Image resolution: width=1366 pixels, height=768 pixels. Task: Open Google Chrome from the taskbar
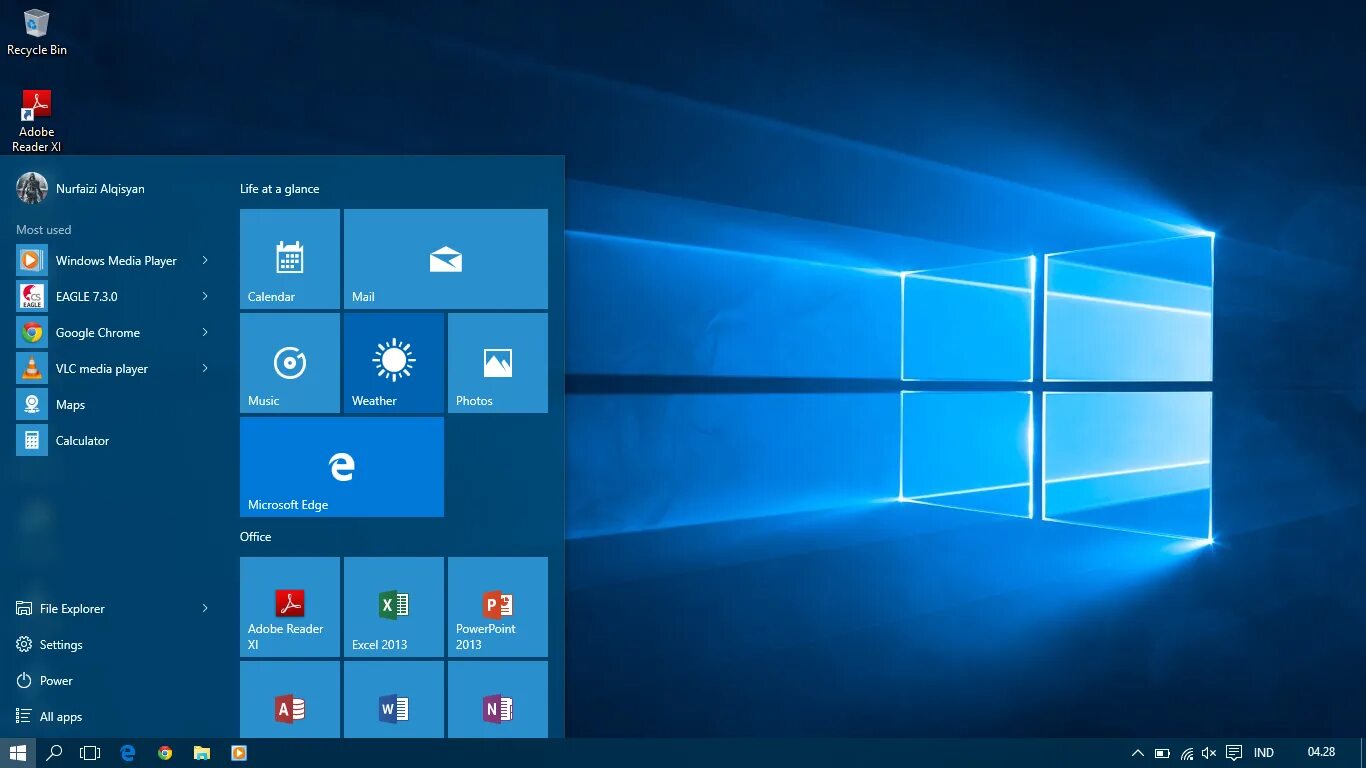(165, 753)
